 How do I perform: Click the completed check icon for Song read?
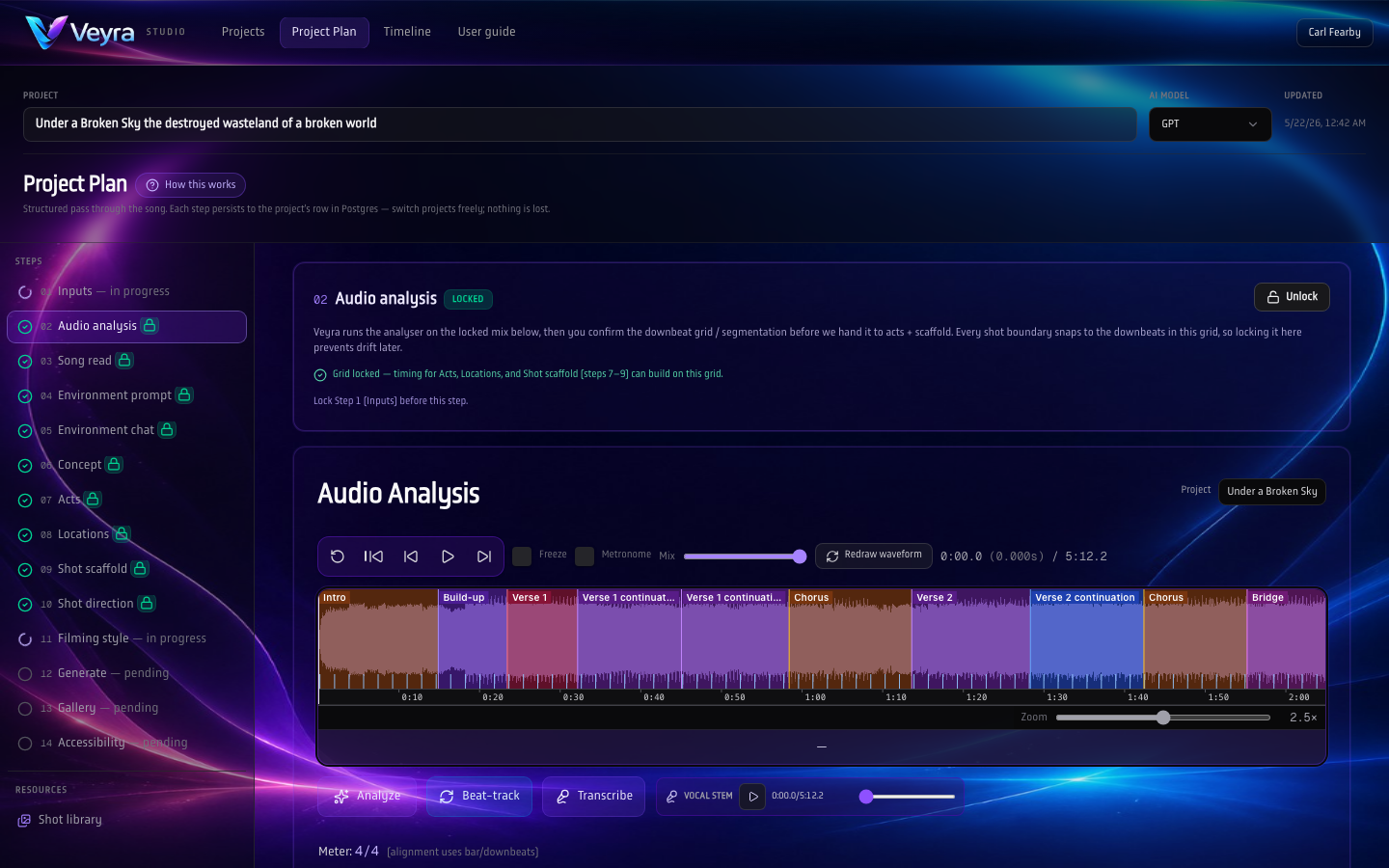coord(25,362)
